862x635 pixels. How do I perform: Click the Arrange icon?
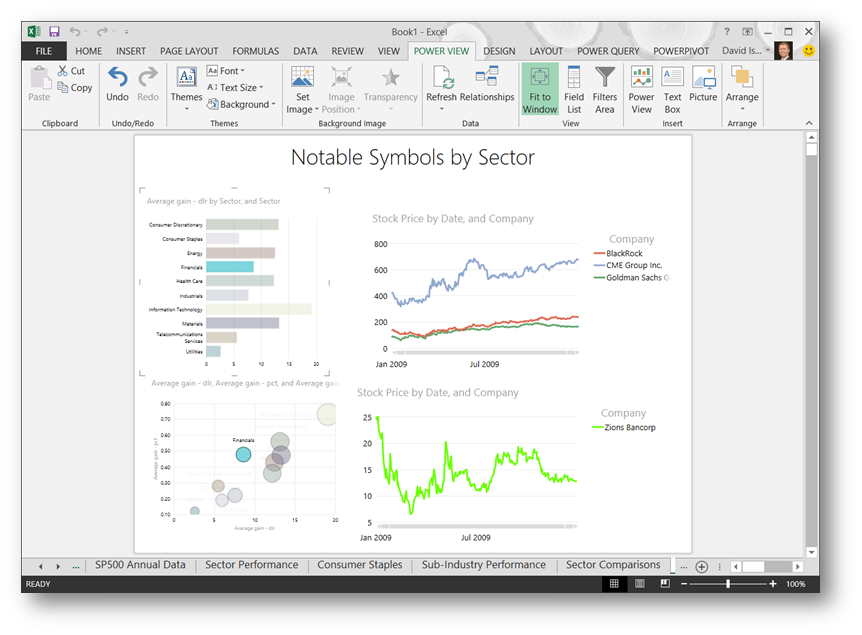tap(742, 77)
